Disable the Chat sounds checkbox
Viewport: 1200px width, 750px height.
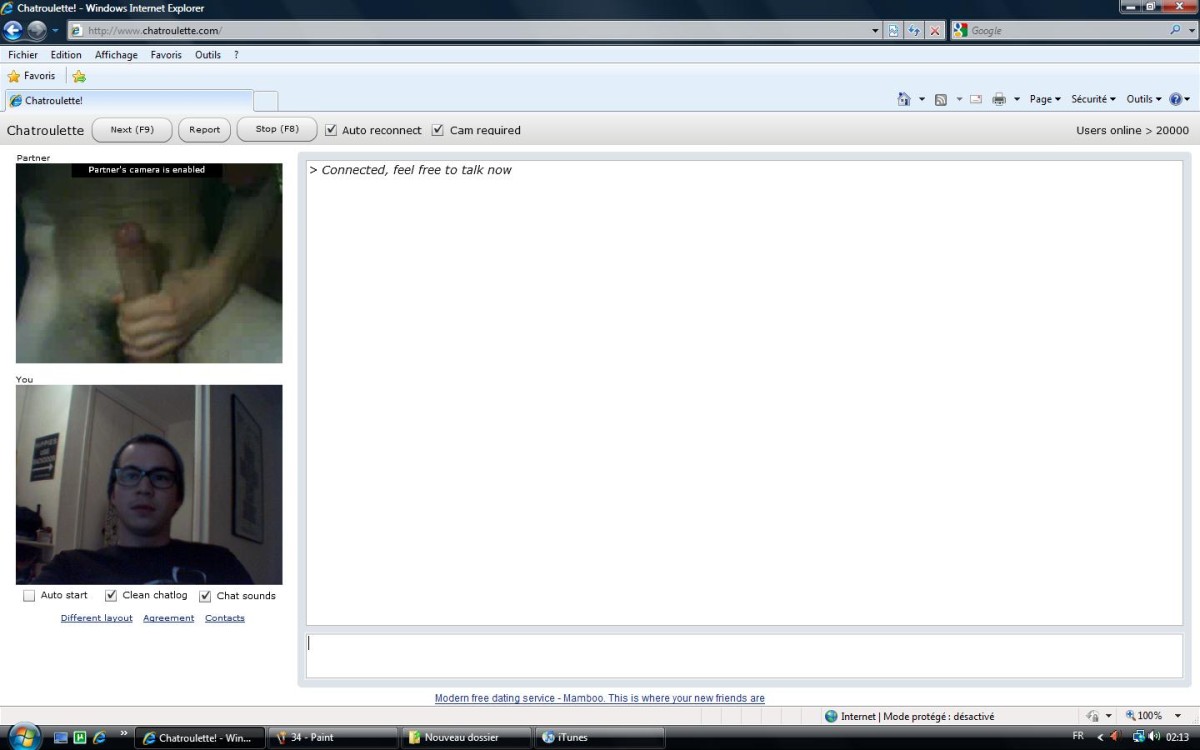click(205, 596)
